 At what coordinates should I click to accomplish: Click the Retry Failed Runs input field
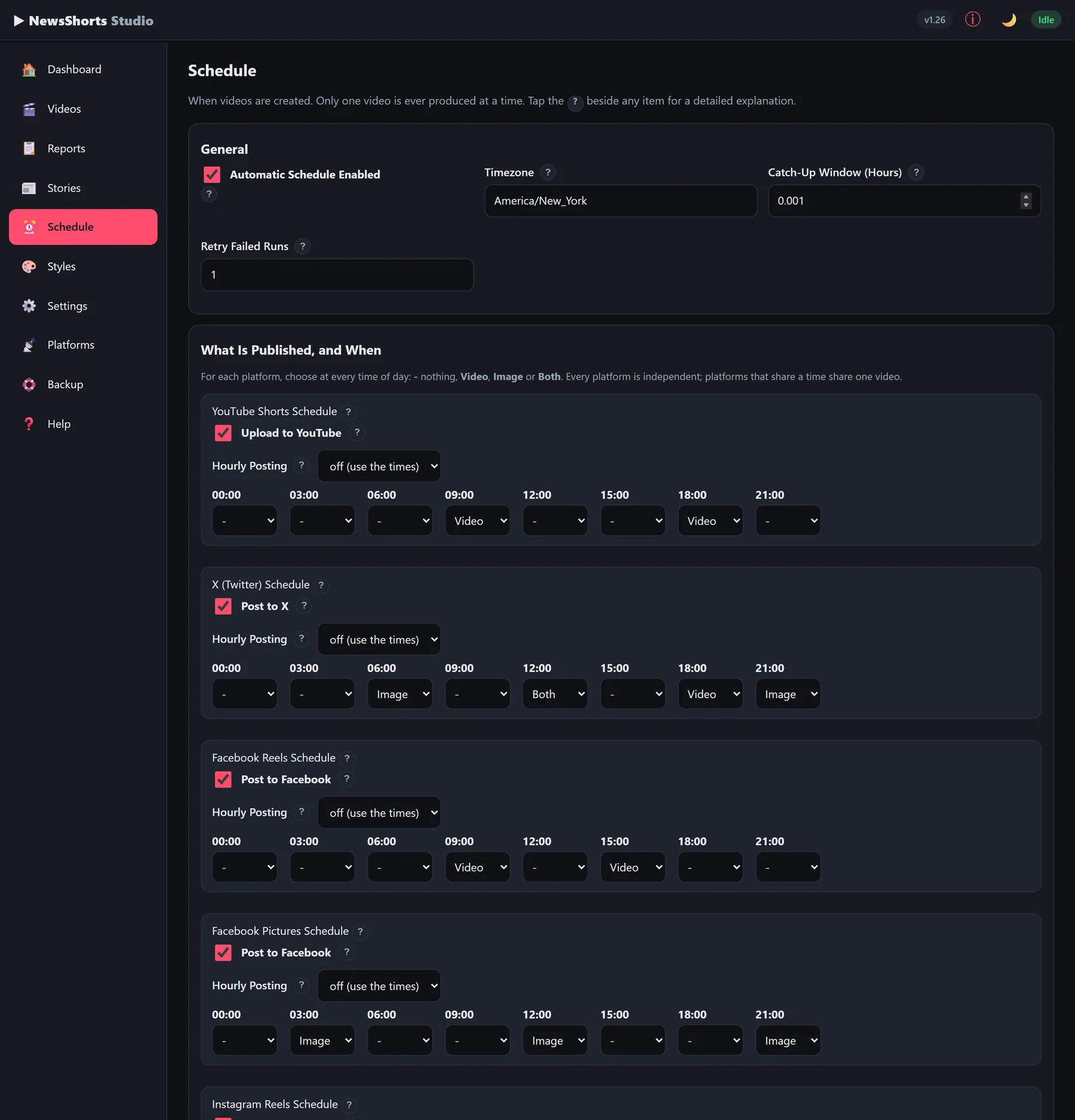(337, 275)
